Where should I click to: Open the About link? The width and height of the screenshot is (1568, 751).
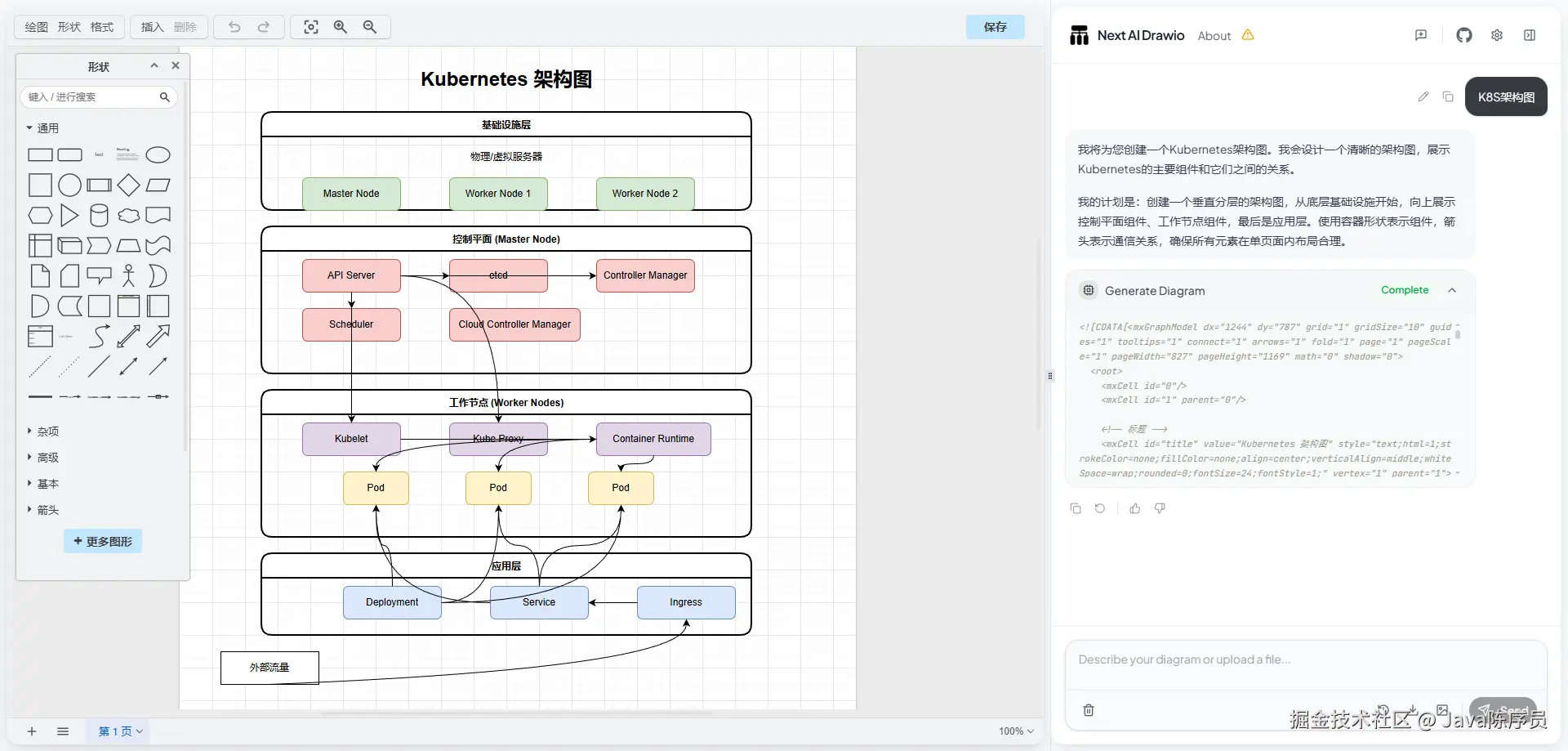pos(1214,36)
